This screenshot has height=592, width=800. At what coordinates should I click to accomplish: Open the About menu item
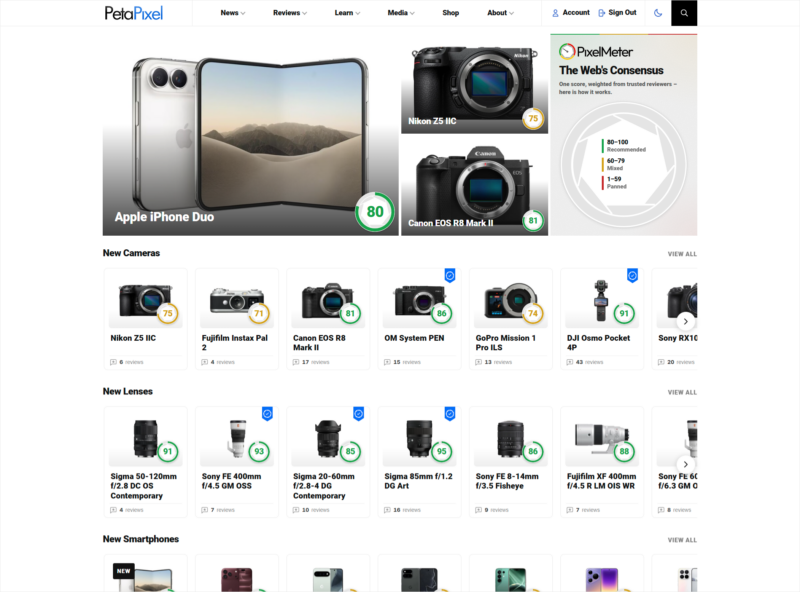click(497, 13)
